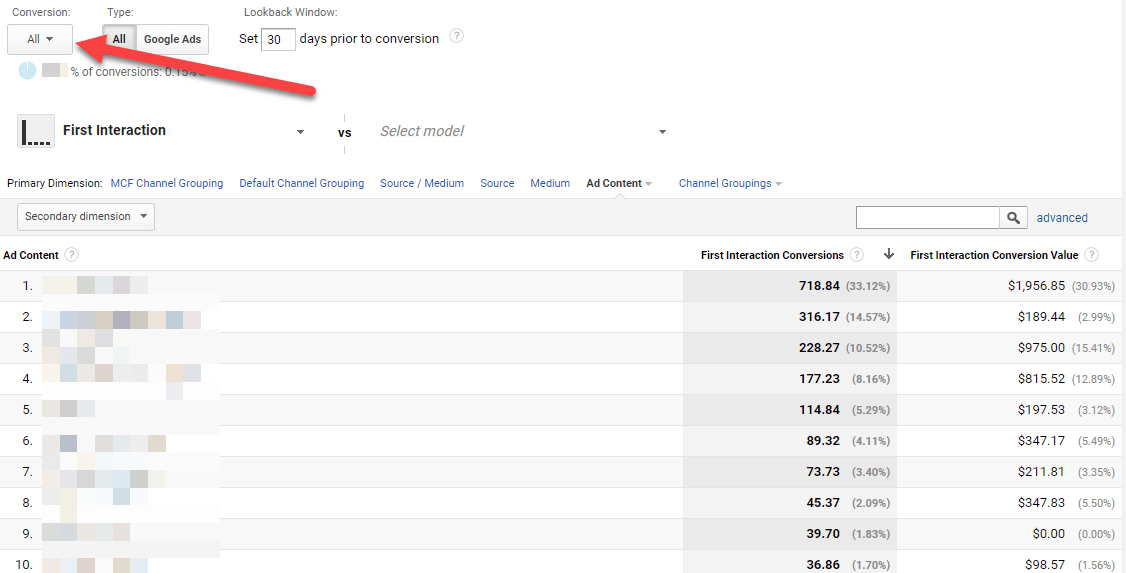Click the lookback window days field
Screen dimensions: 1126x573
click(x=278, y=39)
